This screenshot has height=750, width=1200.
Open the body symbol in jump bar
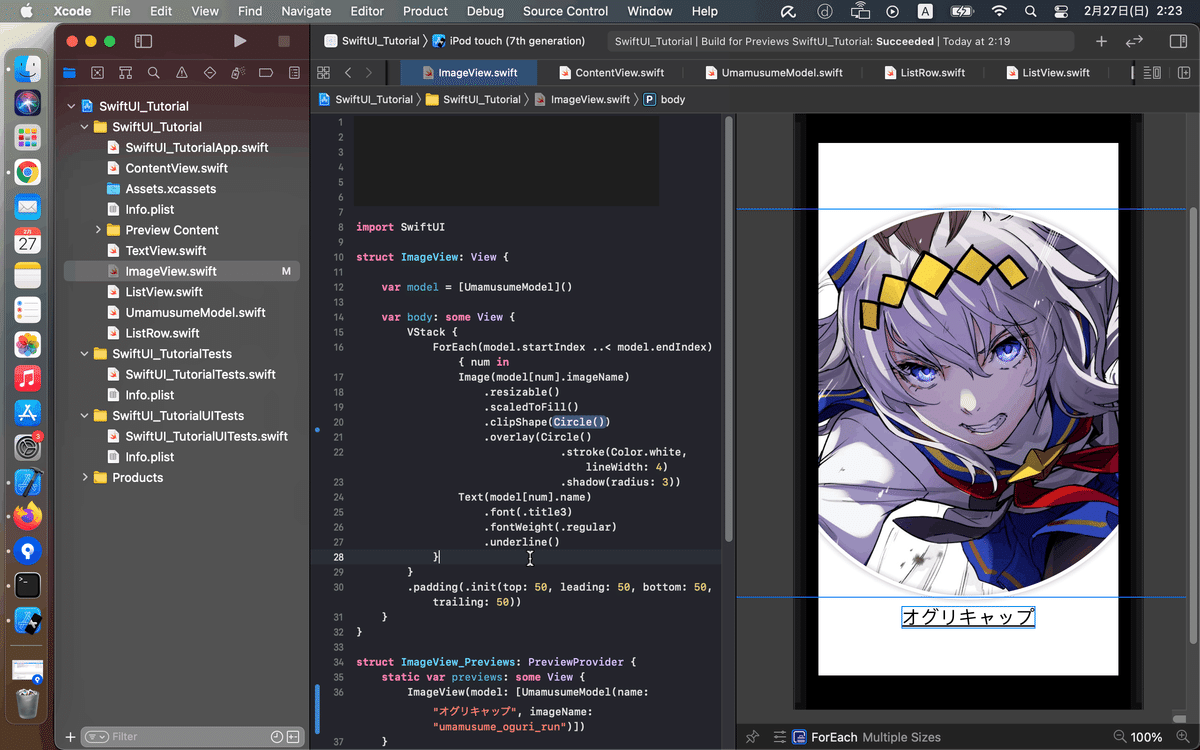point(664,100)
